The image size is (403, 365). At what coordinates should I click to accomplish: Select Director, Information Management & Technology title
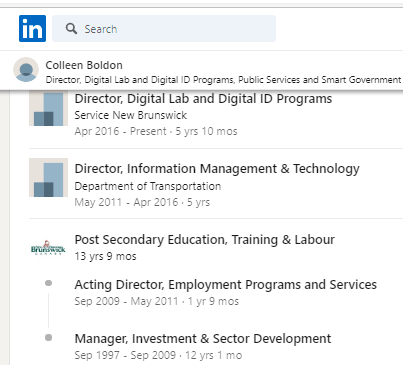[x=217, y=169]
